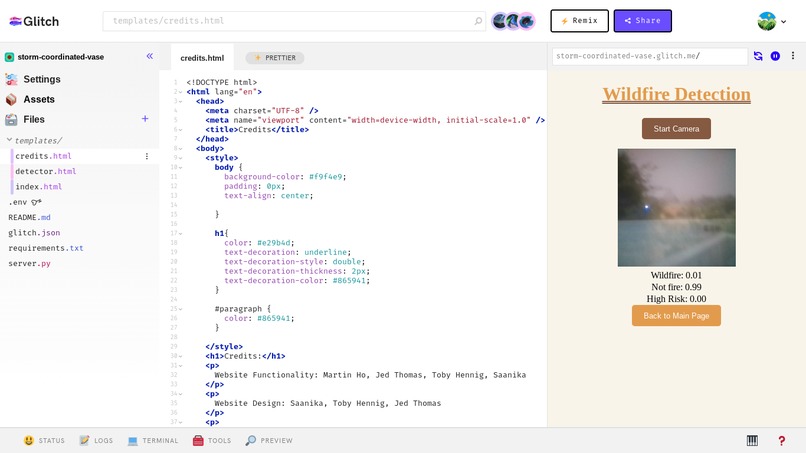Click the "High Risk: 0.00" text

click(676, 299)
